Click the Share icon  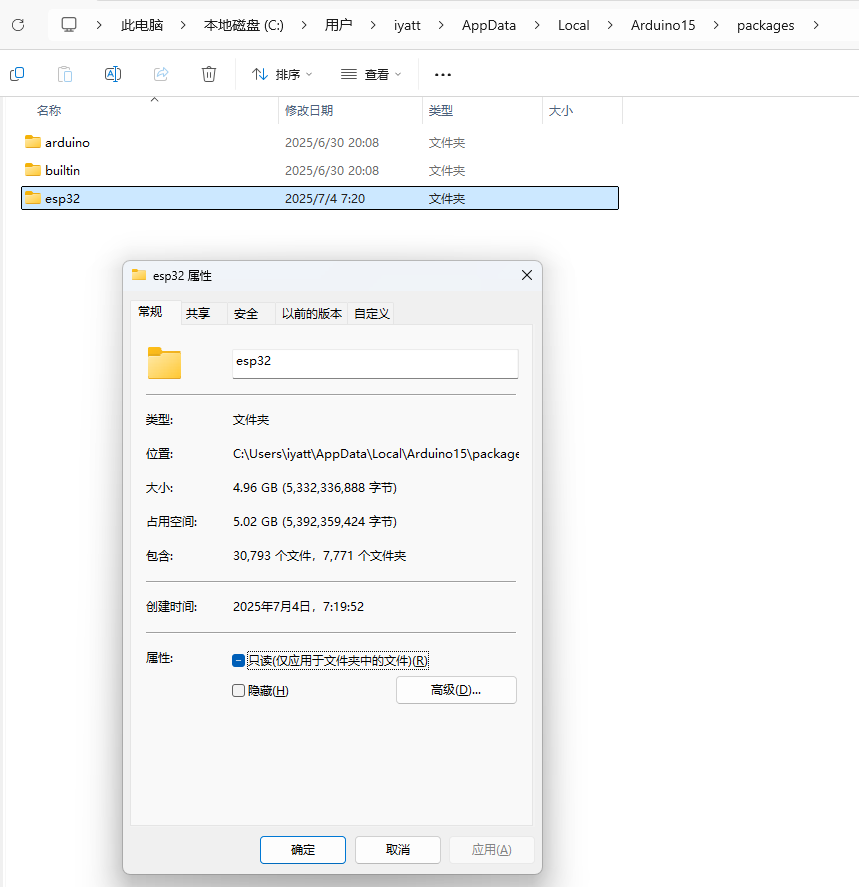point(160,73)
